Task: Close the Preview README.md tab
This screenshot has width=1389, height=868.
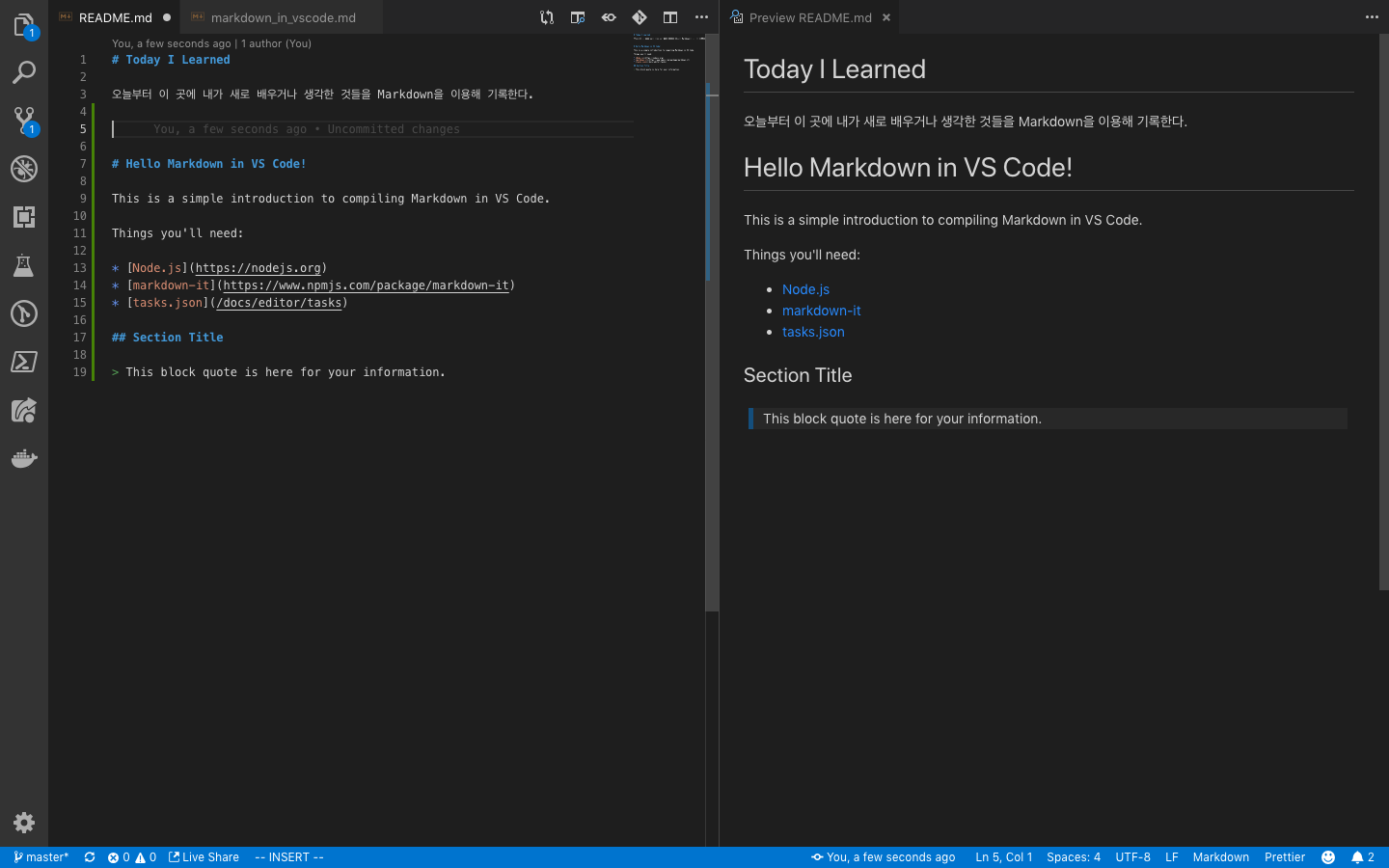Action: (x=886, y=17)
